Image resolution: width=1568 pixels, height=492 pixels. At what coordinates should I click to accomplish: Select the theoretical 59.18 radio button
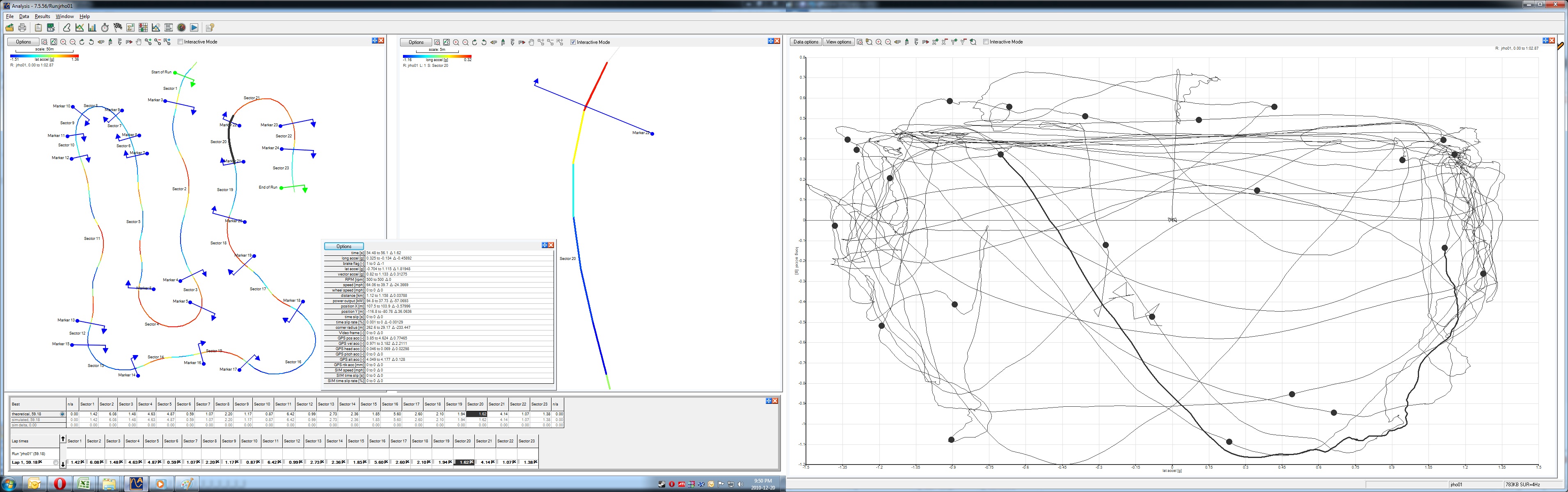[x=62, y=414]
